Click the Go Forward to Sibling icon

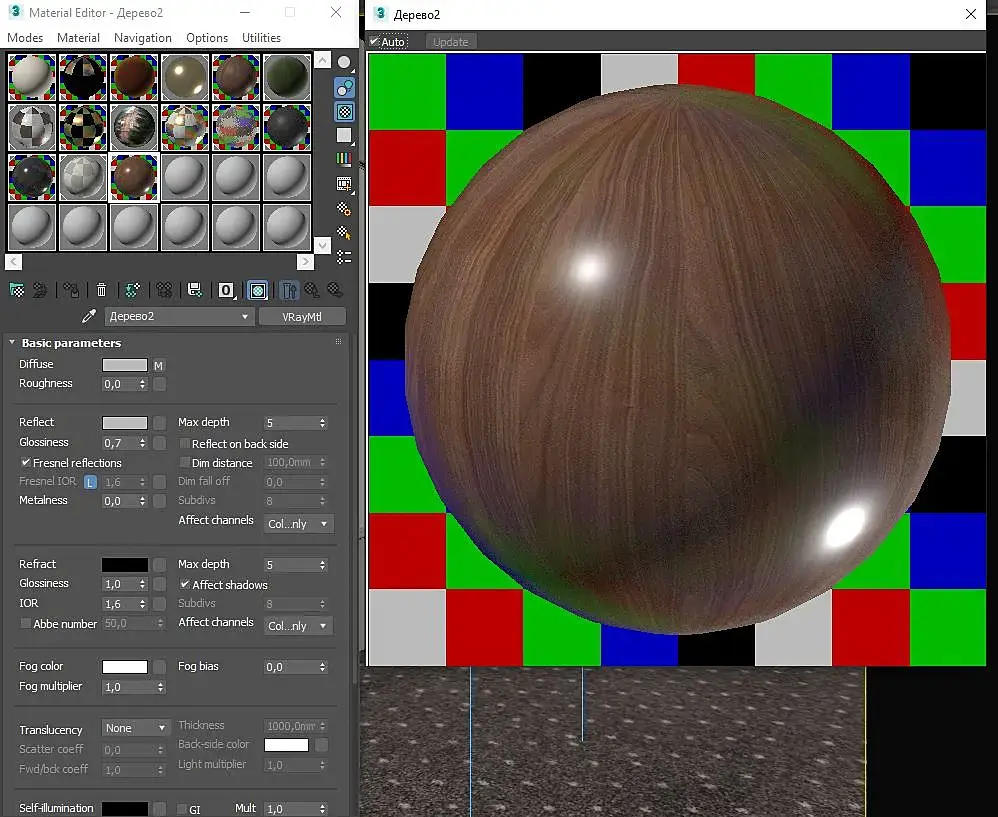(x=335, y=291)
